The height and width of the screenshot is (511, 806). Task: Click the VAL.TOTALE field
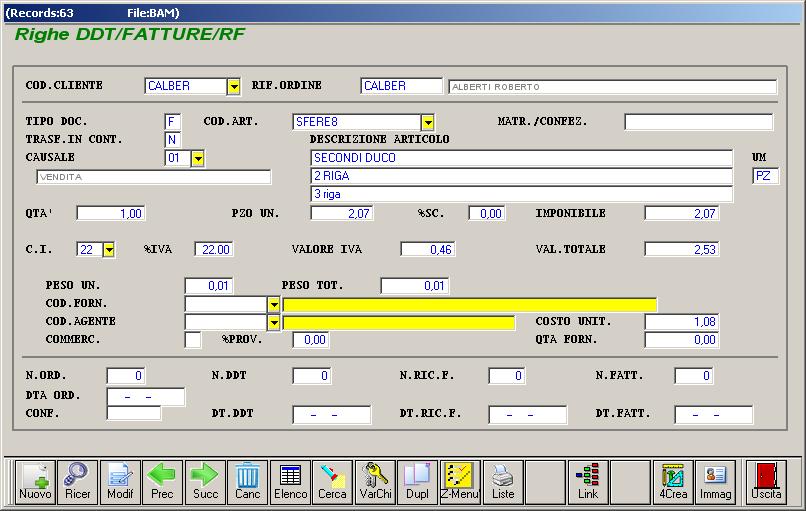[682, 250]
